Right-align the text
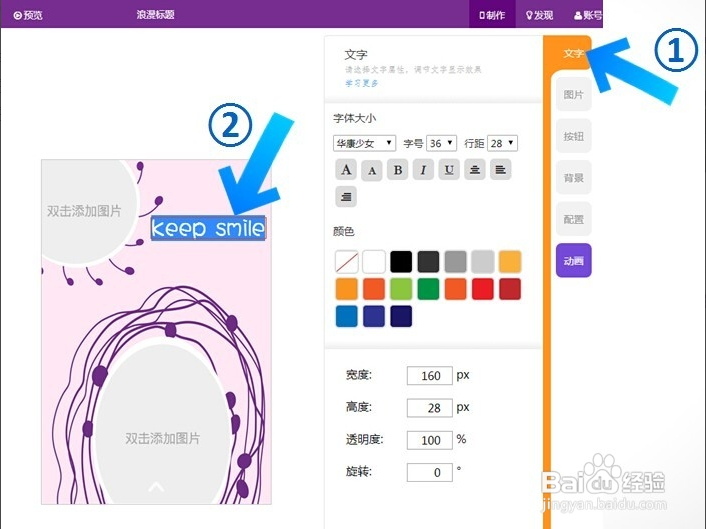Screen dimensions: 706x529 (346, 197)
